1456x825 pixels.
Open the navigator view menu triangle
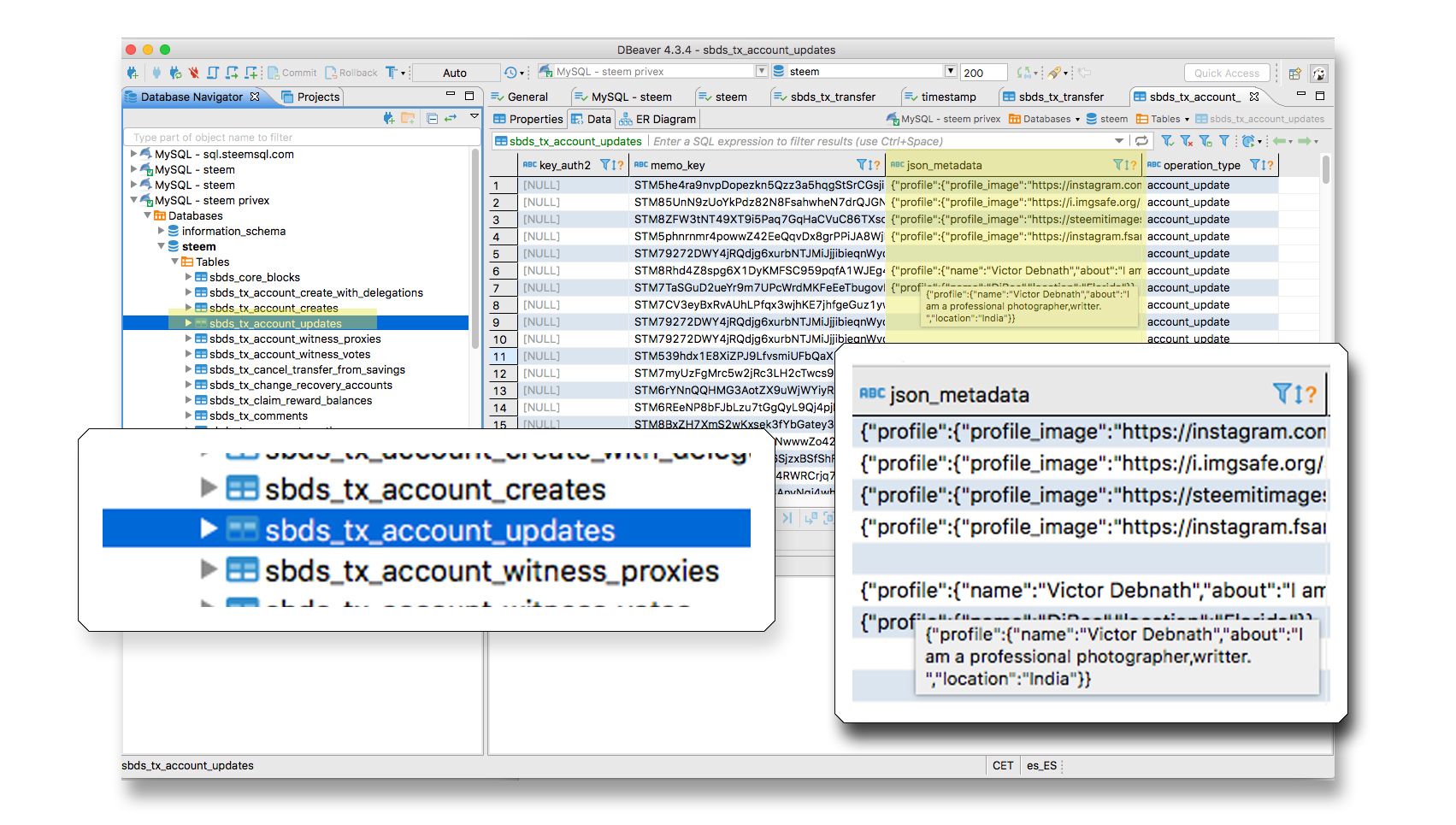475,116
